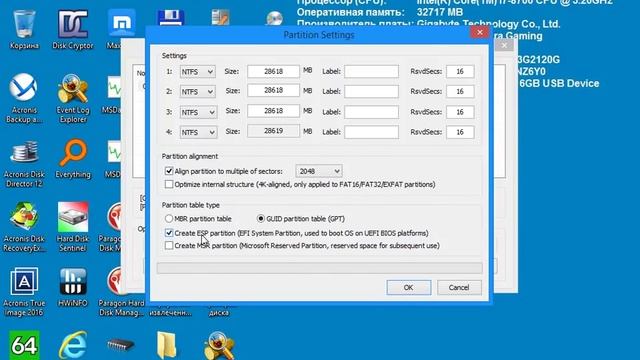Click the Label field of partition 3

(371, 112)
